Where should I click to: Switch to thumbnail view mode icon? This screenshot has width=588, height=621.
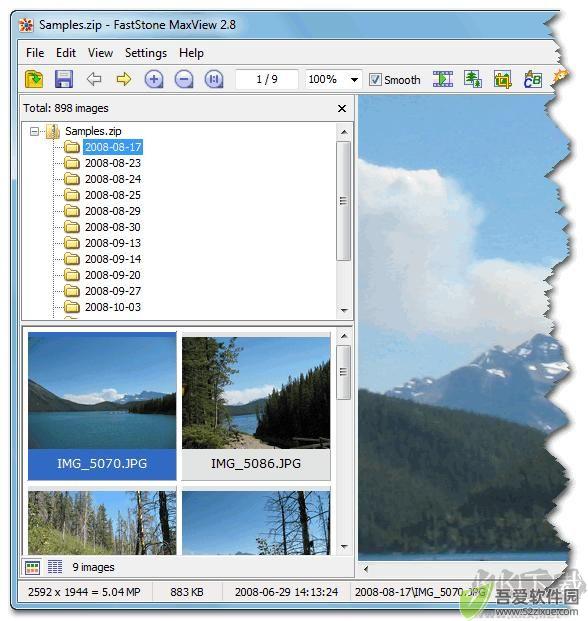32,567
